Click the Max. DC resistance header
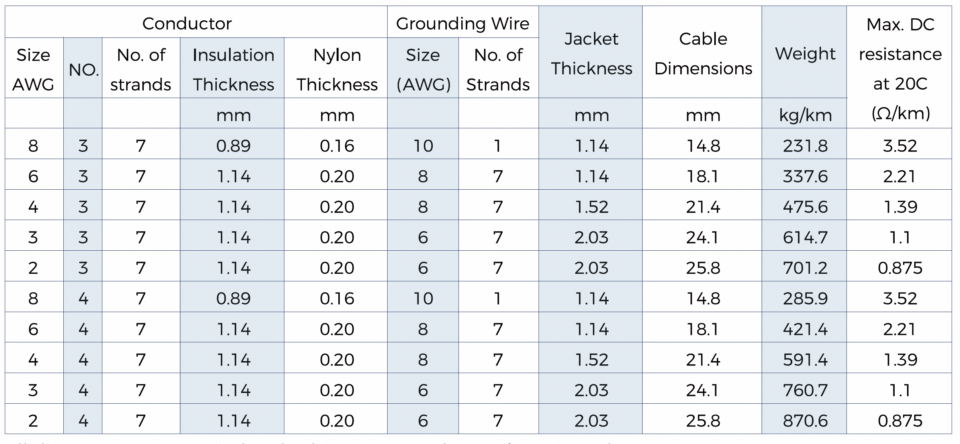 tap(899, 53)
